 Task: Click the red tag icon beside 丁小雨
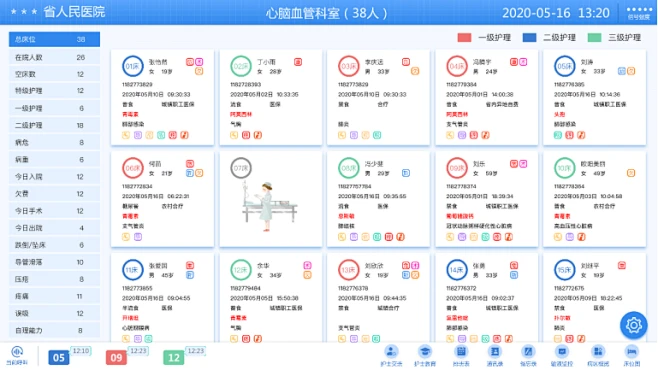(x=298, y=62)
